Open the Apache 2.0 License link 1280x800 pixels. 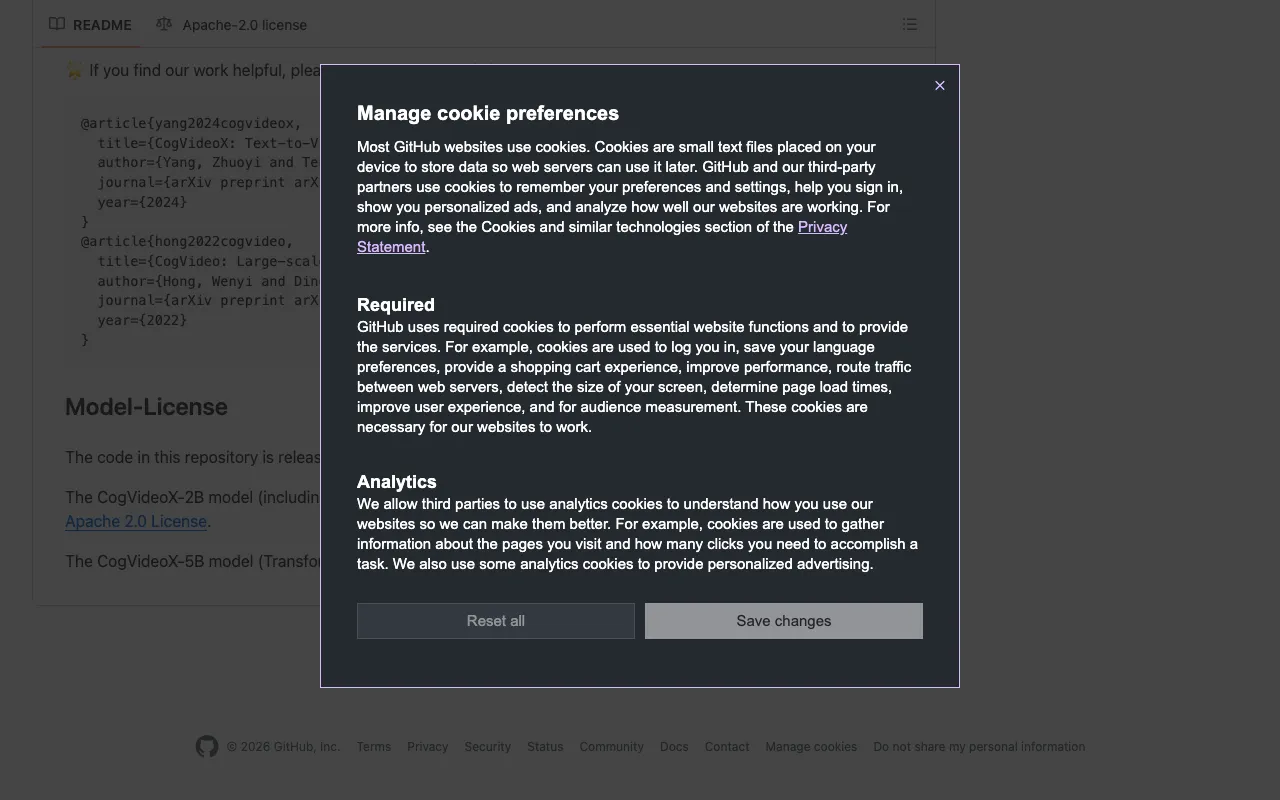coord(136,521)
